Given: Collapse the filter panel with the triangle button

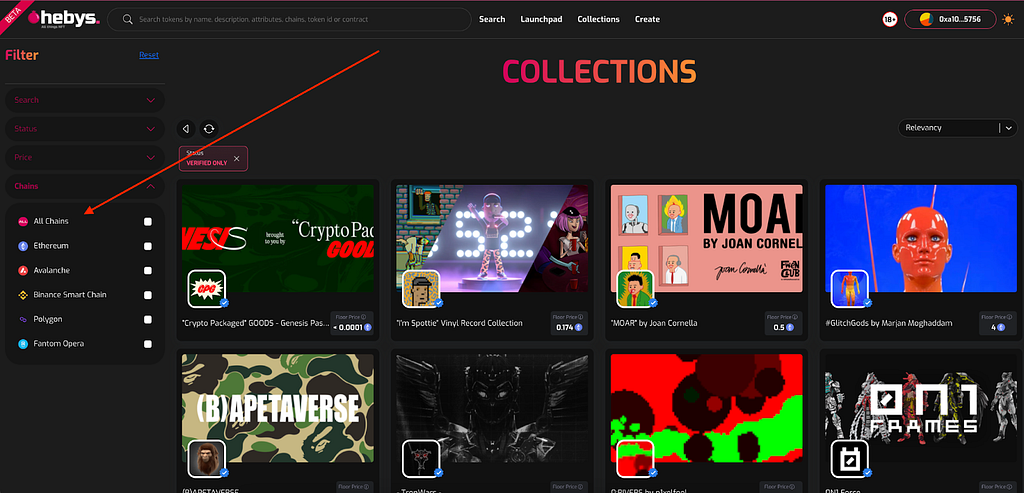Looking at the screenshot, I should click(186, 129).
